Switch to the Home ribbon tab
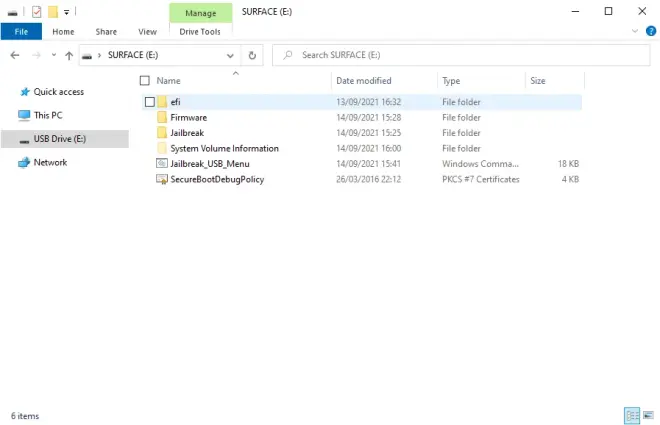The width and height of the screenshot is (660, 425). (63, 32)
